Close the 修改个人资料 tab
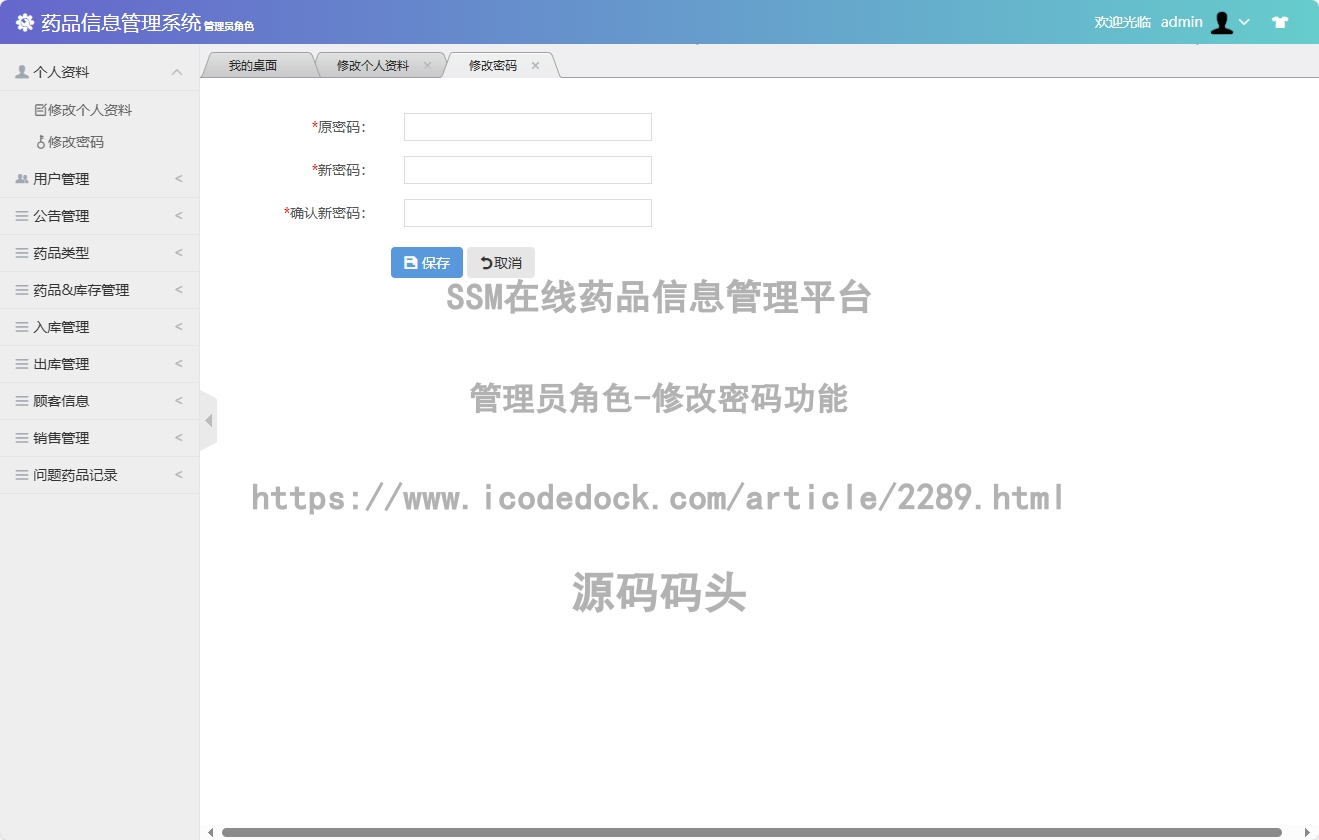This screenshot has height=840, width=1319. coord(428,65)
